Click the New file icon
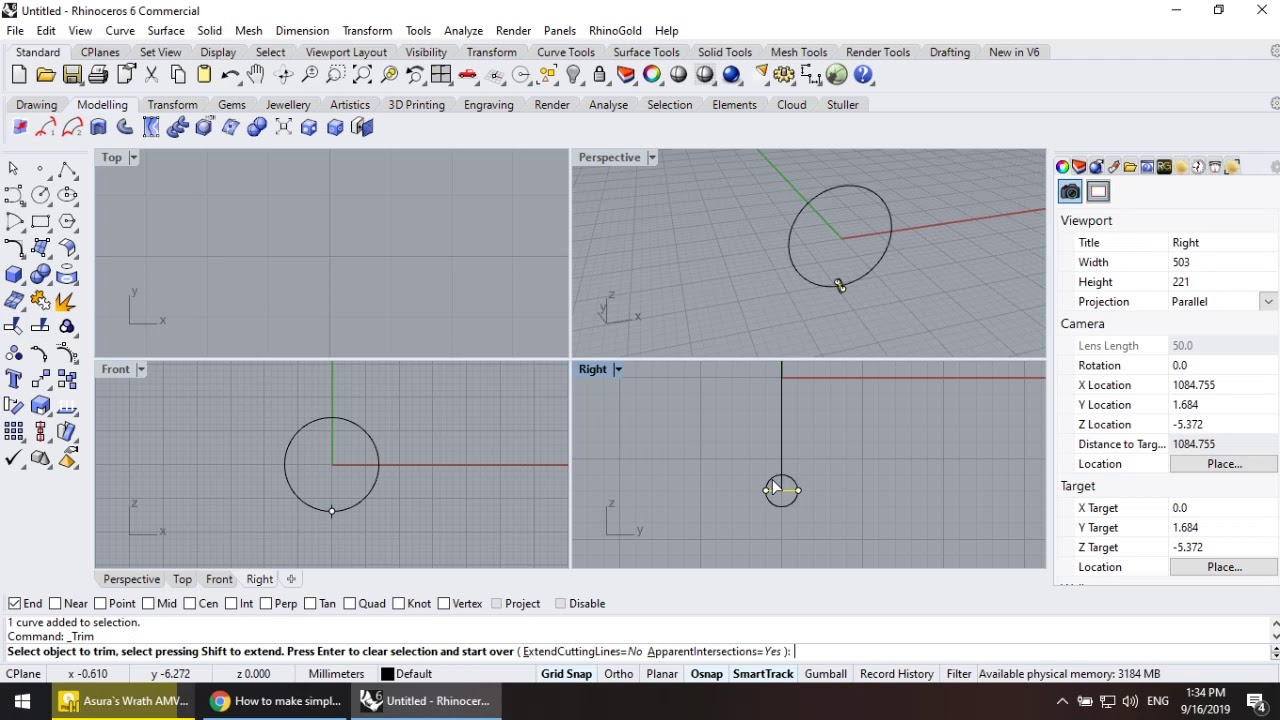 (19, 75)
